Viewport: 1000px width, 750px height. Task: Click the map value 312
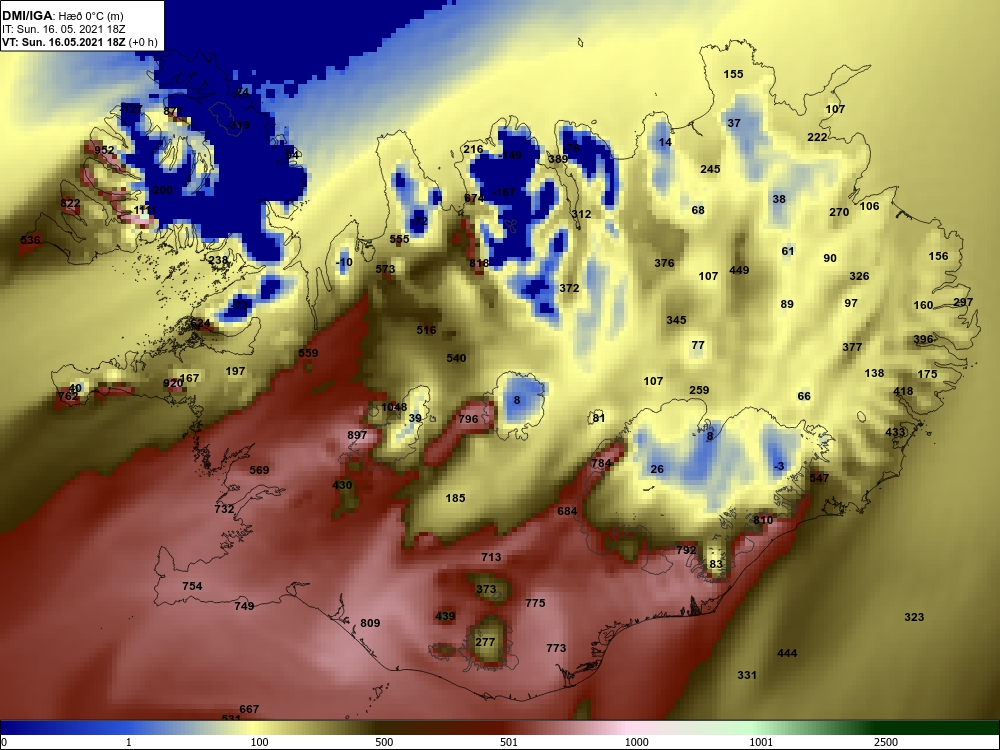[581, 214]
